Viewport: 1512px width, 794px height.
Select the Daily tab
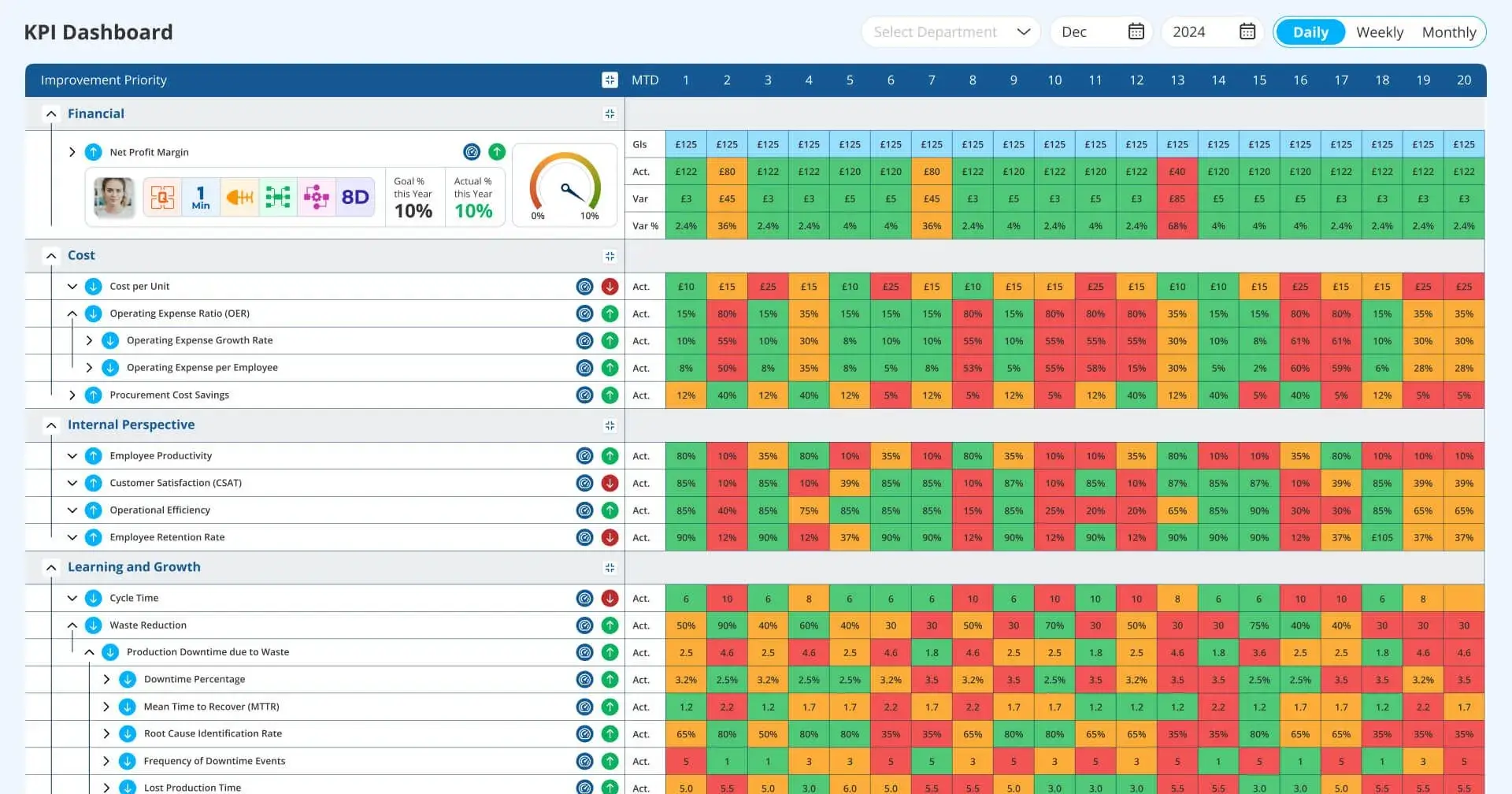click(x=1309, y=32)
